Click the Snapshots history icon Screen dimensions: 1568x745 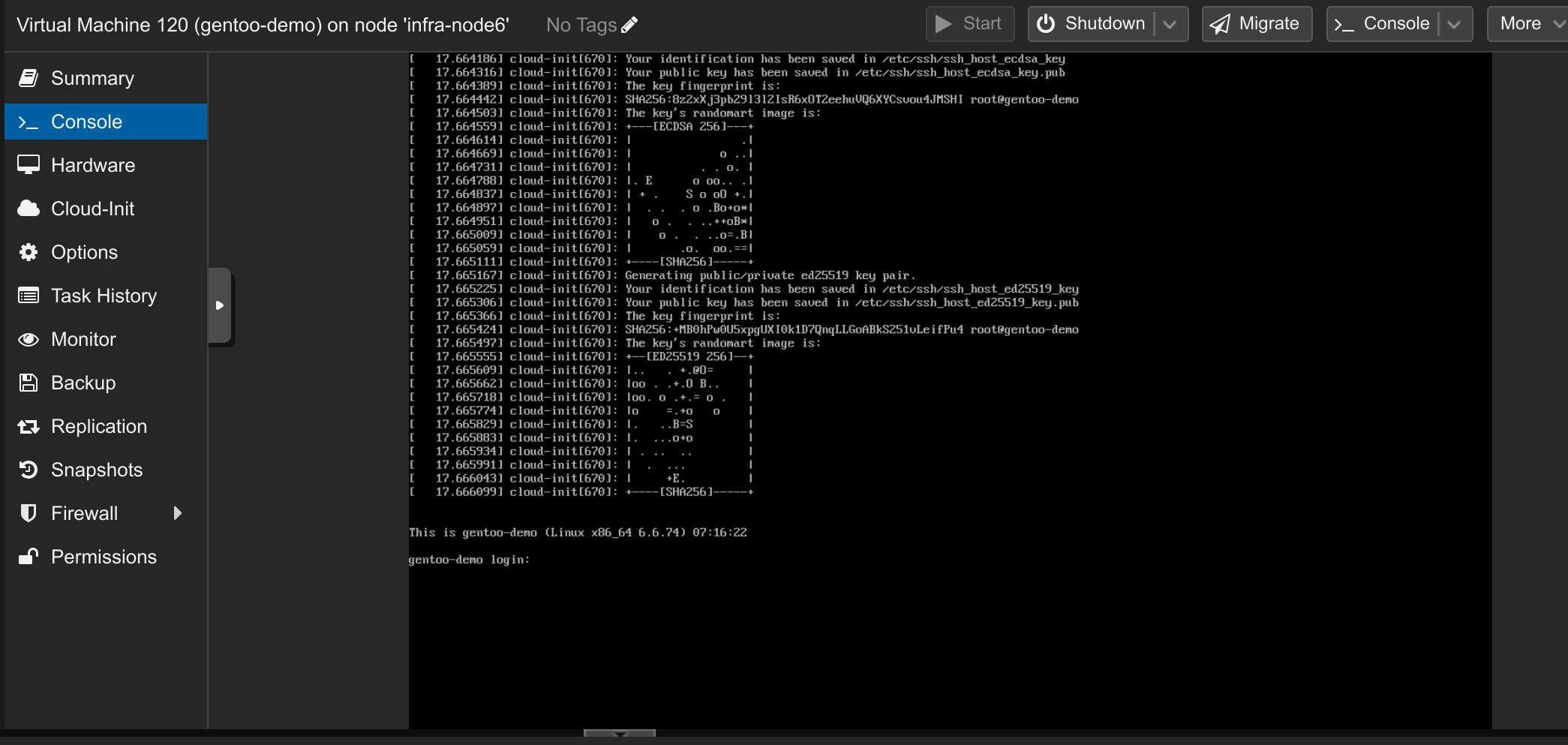click(x=29, y=470)
